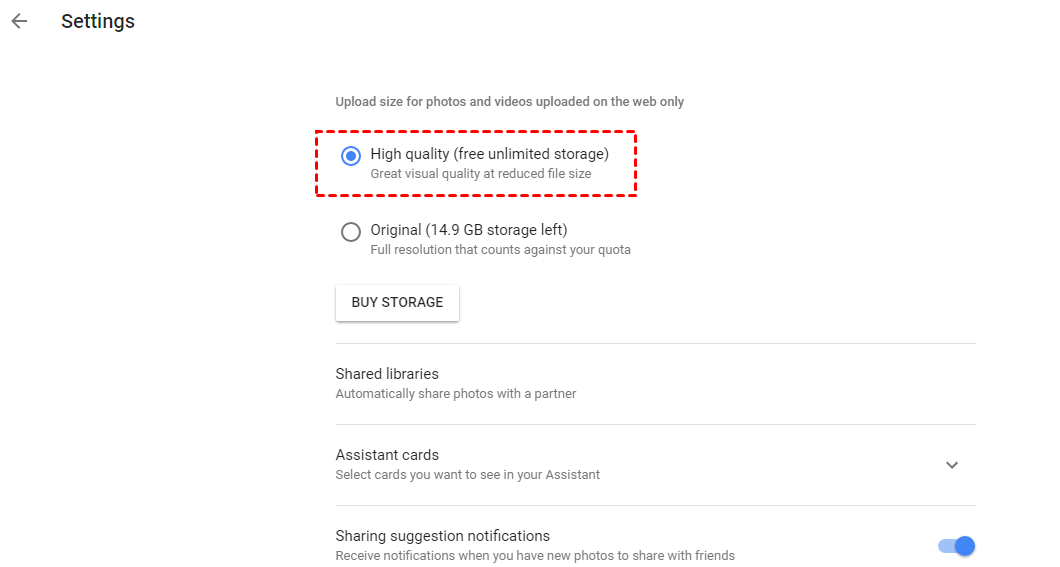Click the 'Great visual quality at reduced file size' text
The height and width of the screenshot is (567, 1060).
pyautogui.click(x=480, y=174)
